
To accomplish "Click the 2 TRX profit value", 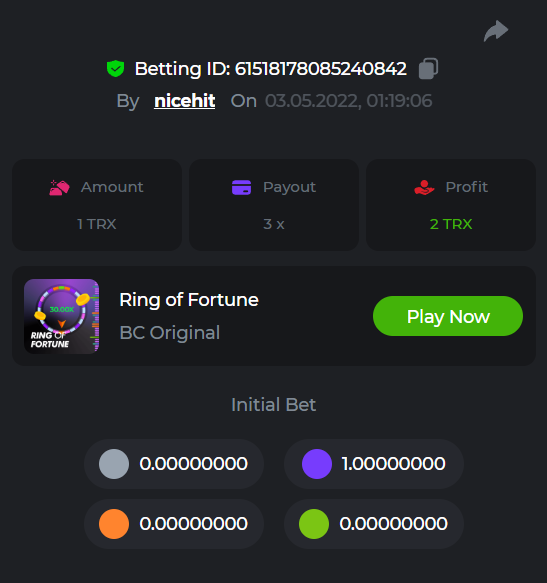I will tap(451, 224).
